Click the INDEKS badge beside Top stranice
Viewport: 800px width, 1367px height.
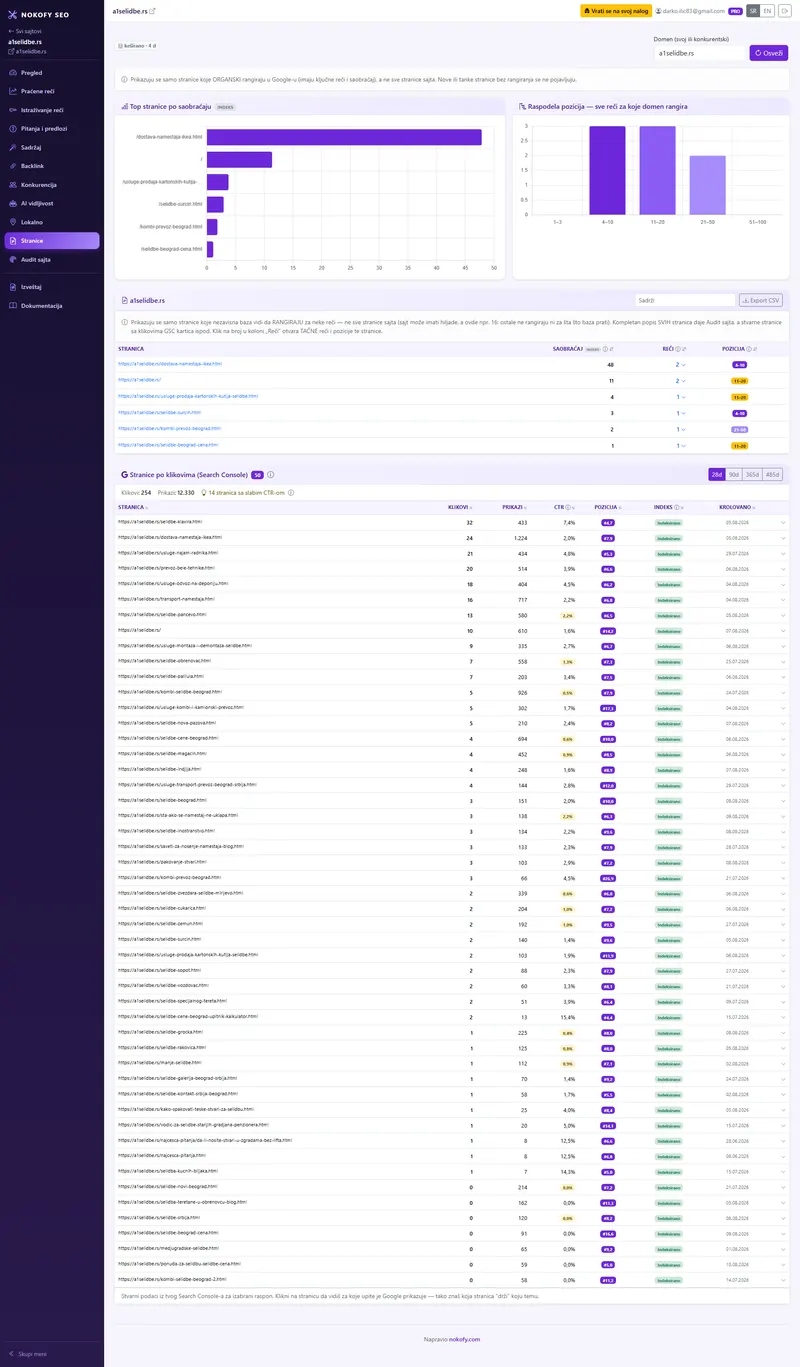225,106
